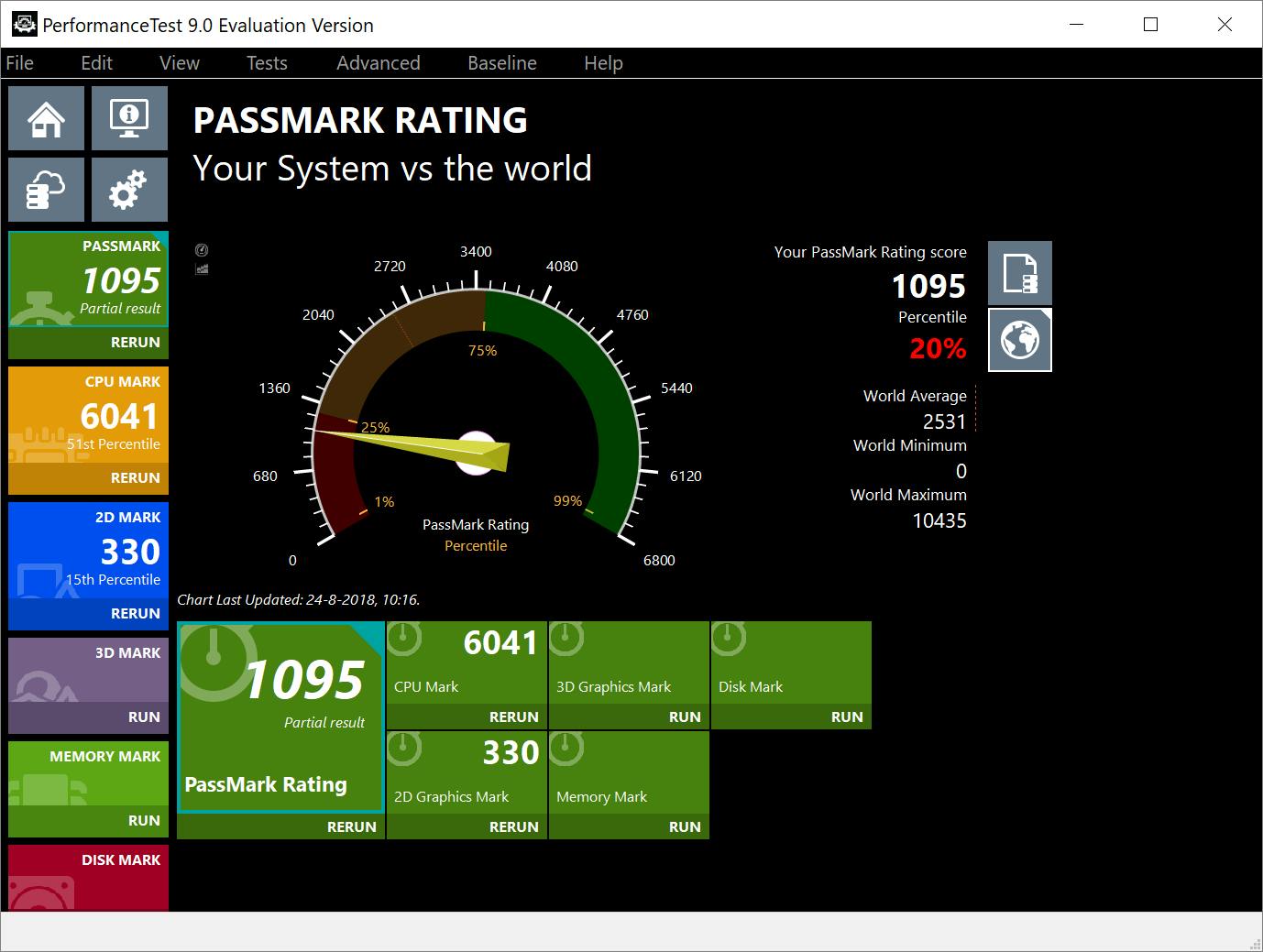The width and height of the screenshot is (1263, 952).
Task: Click RUN below the Disk Mark tile
Action: (x=791, y=717)
